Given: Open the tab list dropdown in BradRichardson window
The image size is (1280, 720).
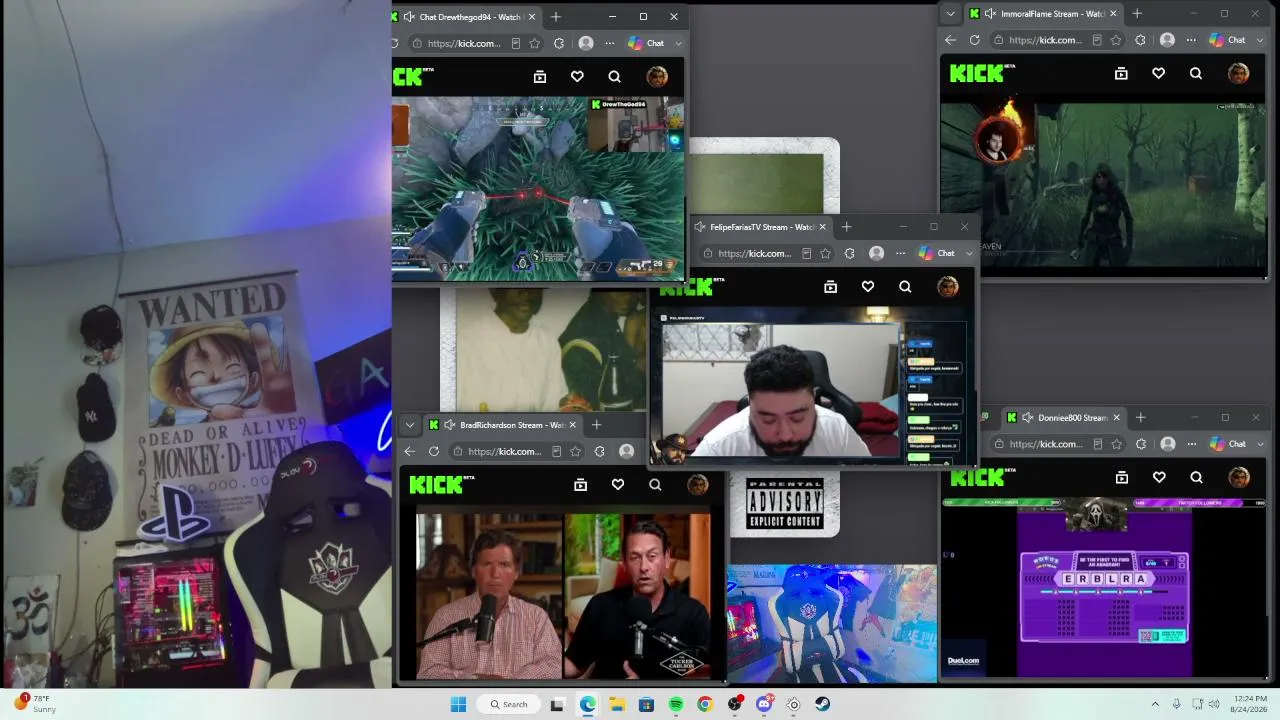Looking at the screenshot, I should coord(409,425).
